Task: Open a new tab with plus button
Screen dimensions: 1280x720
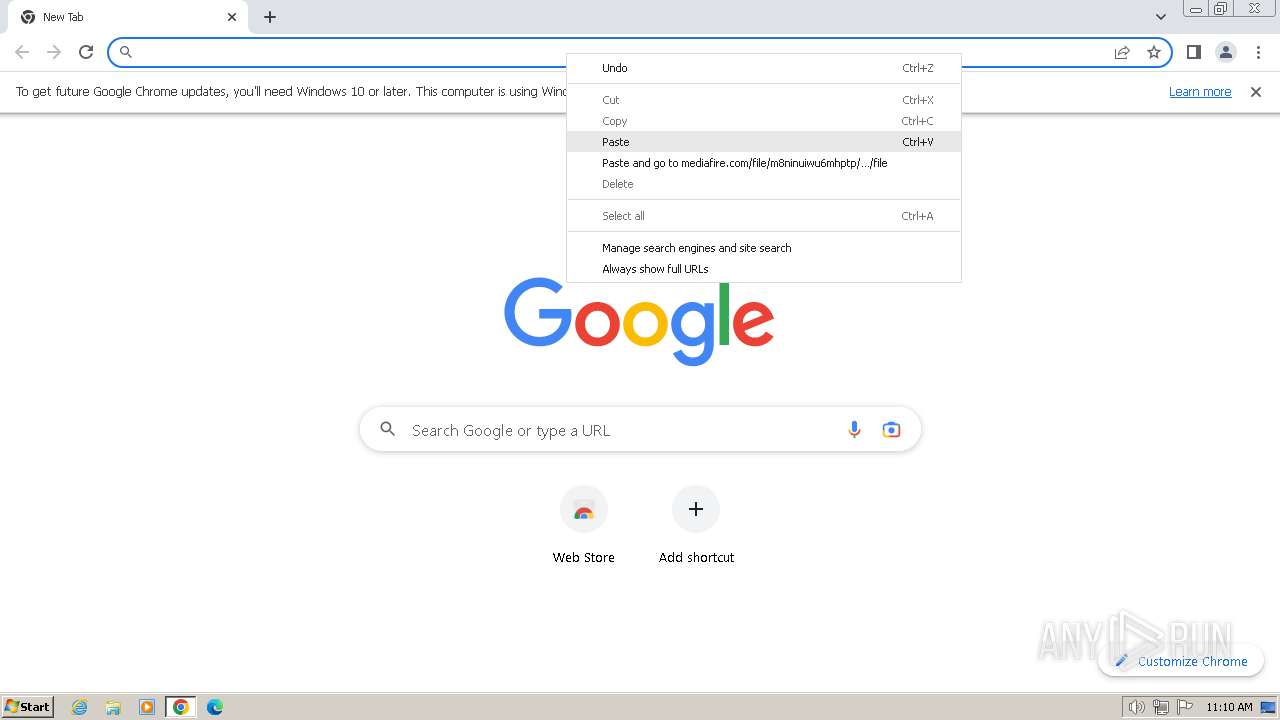Action: click(270, 17)
